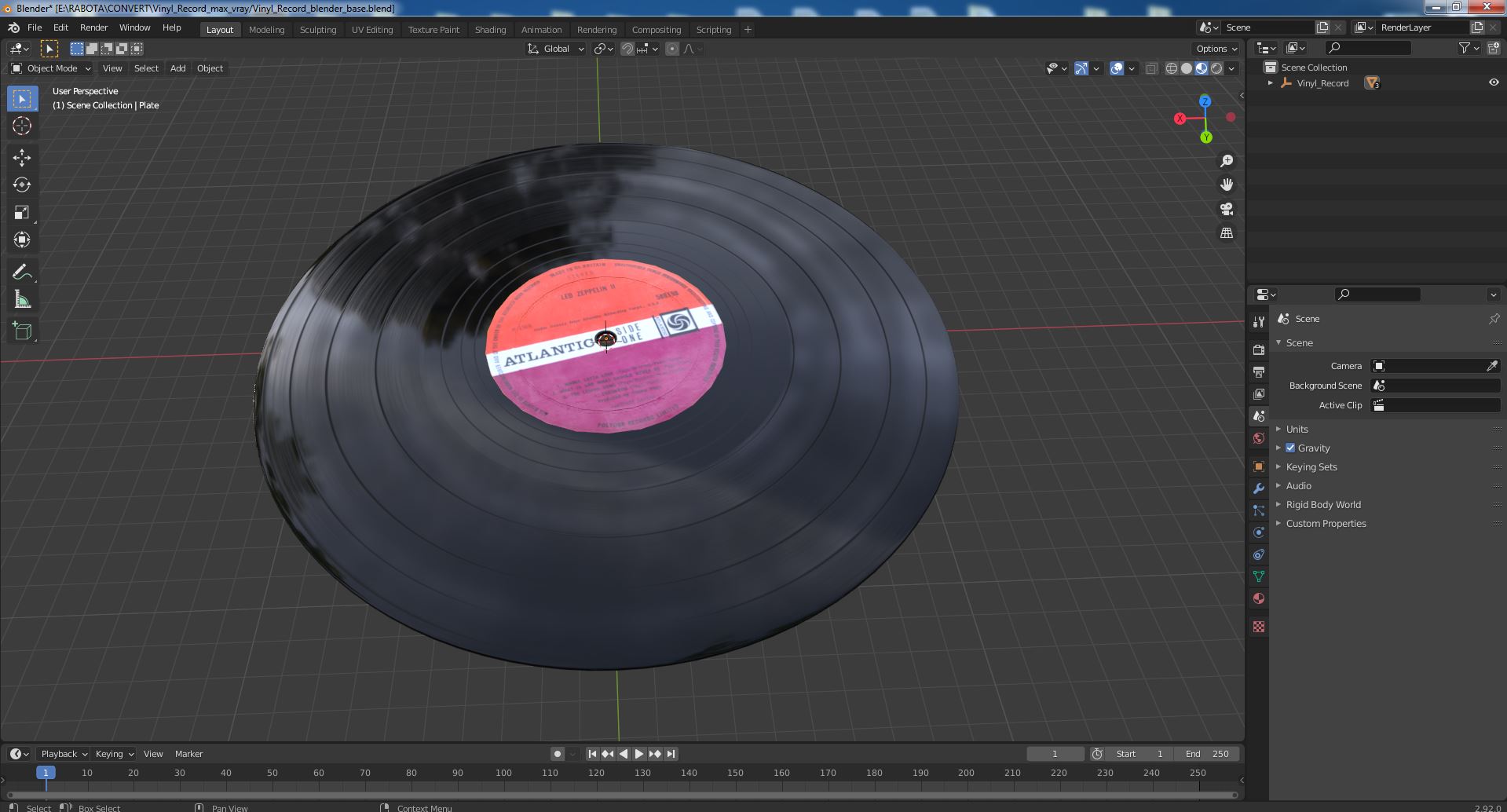The width and height of the screenshot is (1507, 812).
Task: Activate the Cursor tool
Action: [22, 126]
